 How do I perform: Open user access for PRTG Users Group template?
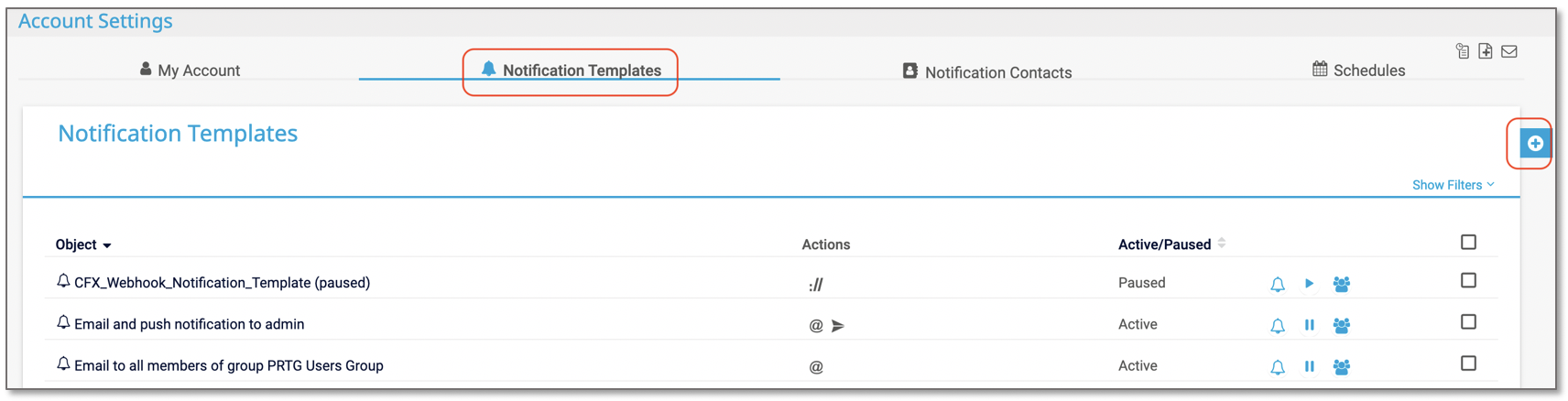coord(1341,367)
